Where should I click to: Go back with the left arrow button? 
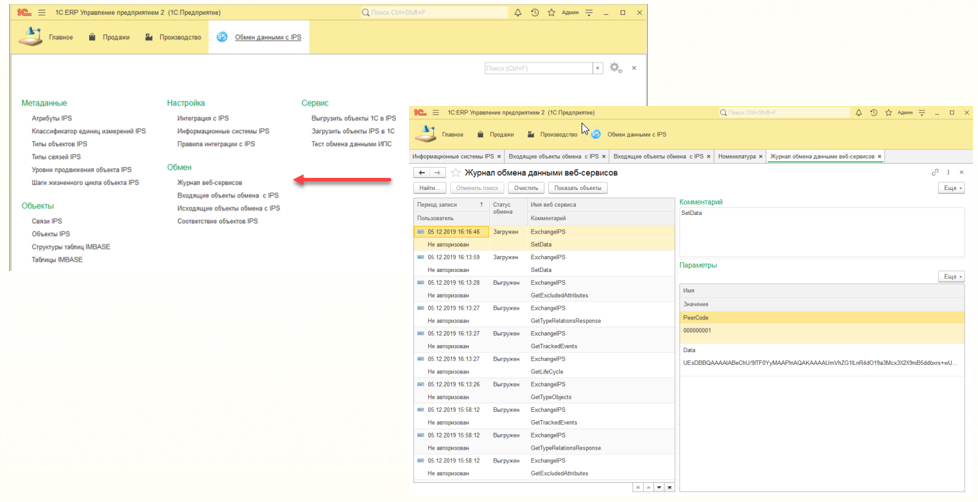[422, 173]
